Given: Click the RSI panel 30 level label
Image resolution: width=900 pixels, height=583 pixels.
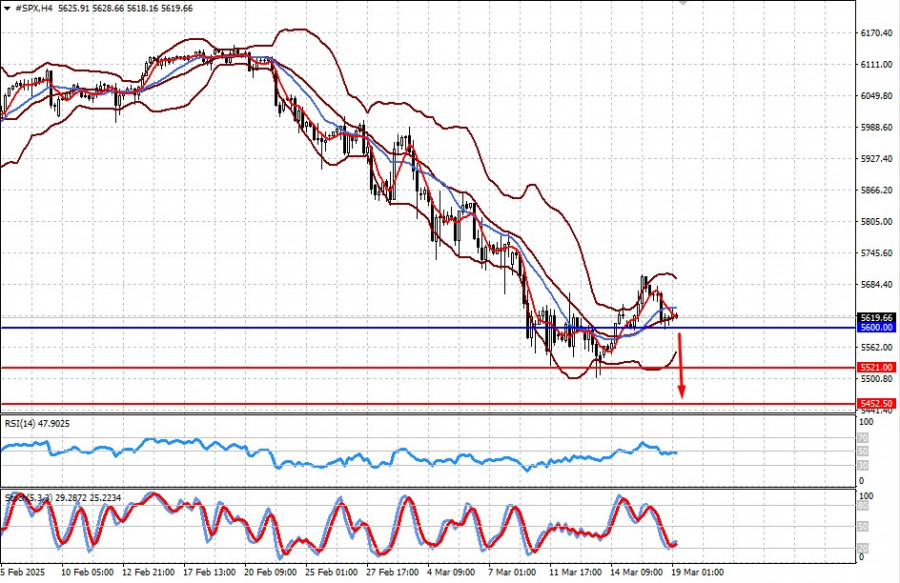Looking at the screenshot, I should coord(863,465).
